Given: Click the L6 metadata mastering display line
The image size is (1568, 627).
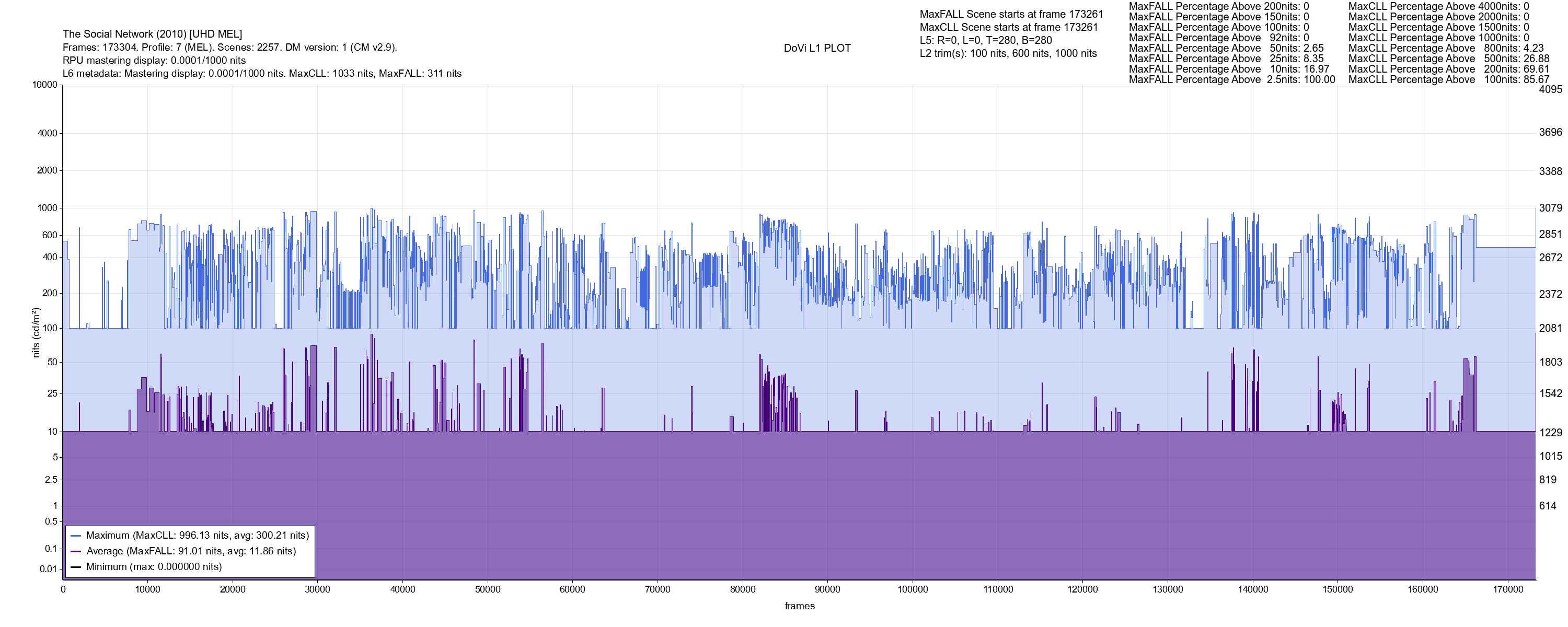Looking at the screenshot, I should coord(262,74).
